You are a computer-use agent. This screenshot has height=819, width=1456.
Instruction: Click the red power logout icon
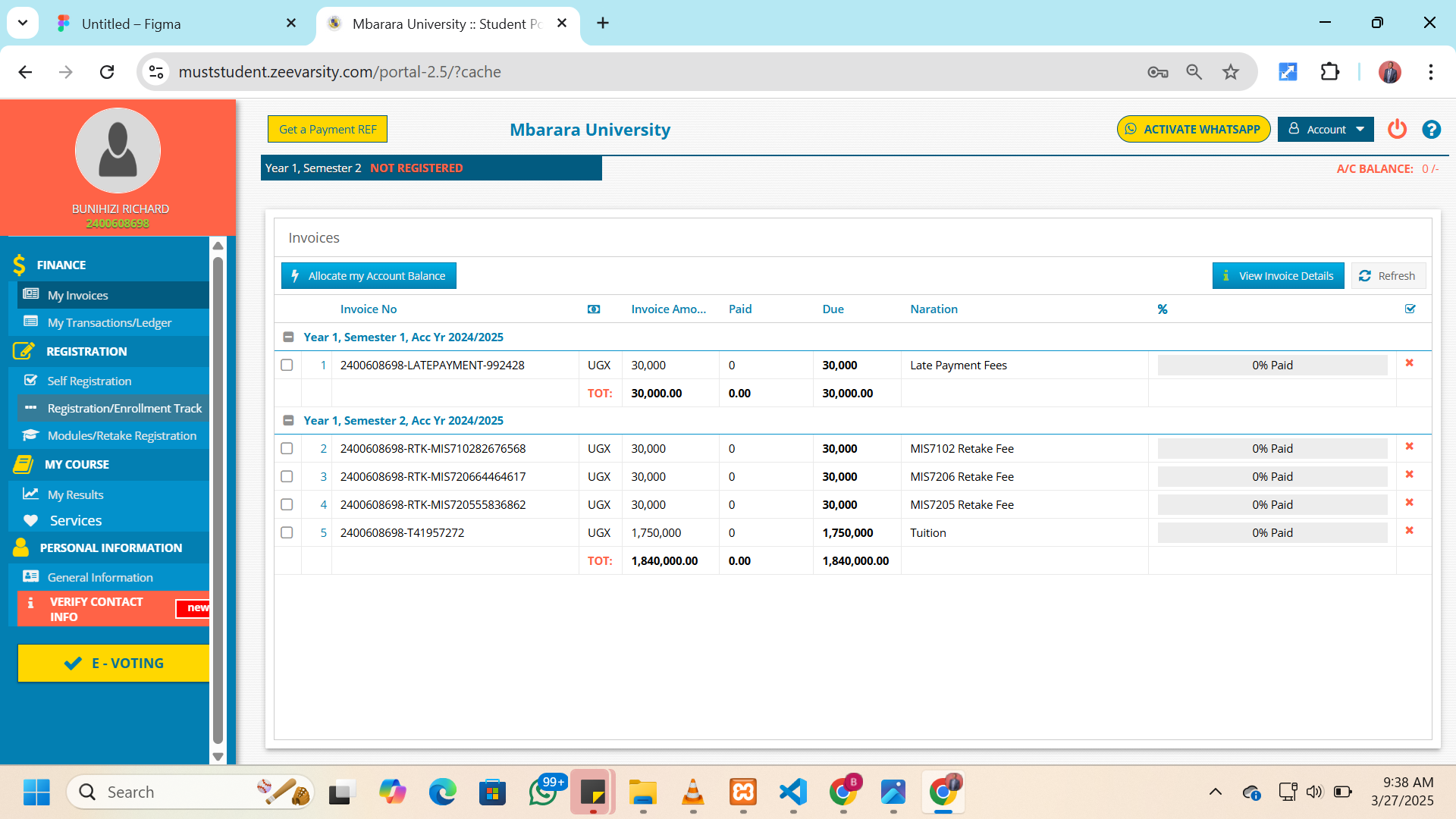[1397, 130]
